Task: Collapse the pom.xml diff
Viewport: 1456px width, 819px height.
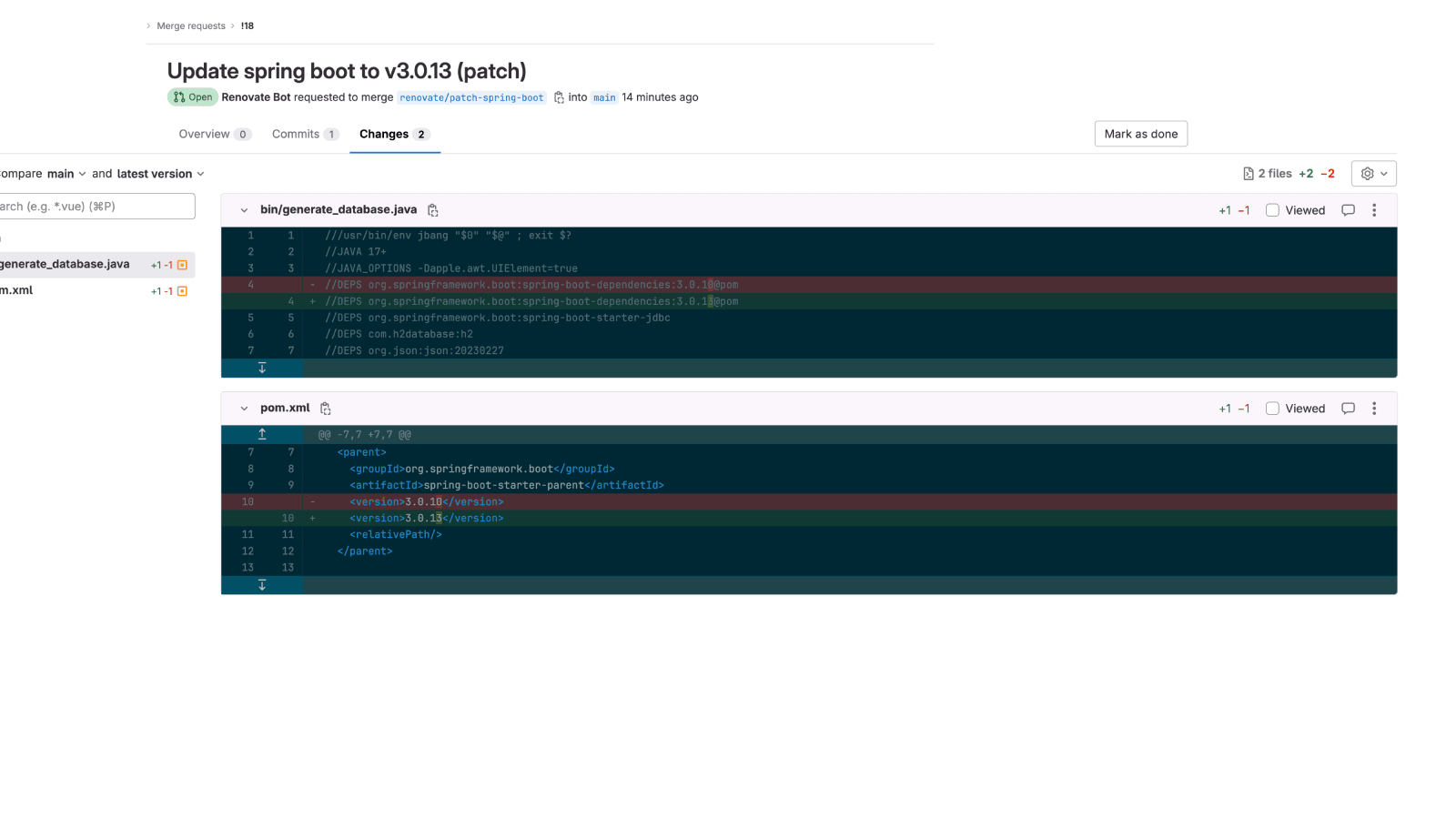Action: [244, 409]
